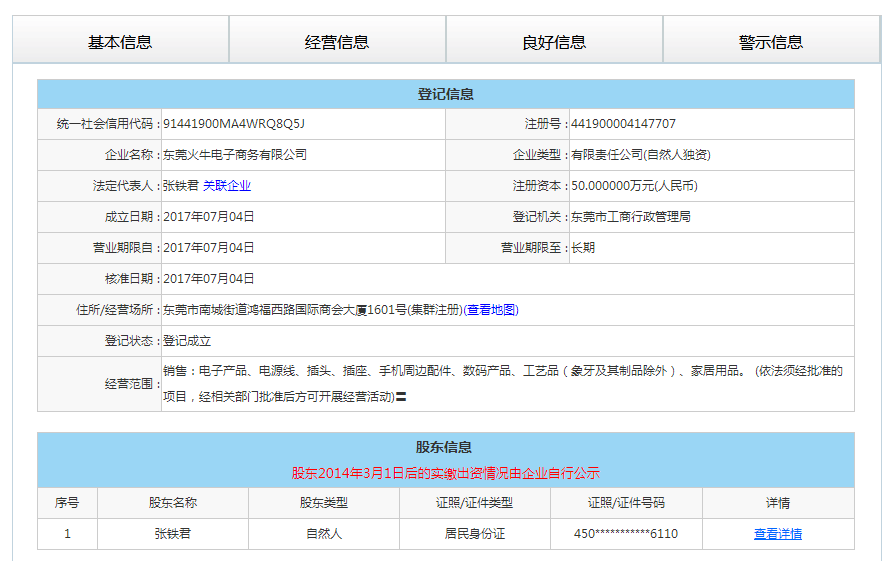This screenshot has width=888, height=561.
Task: Open the 关联企业 link beside 张铁君
Action: [x=227, y=186]
